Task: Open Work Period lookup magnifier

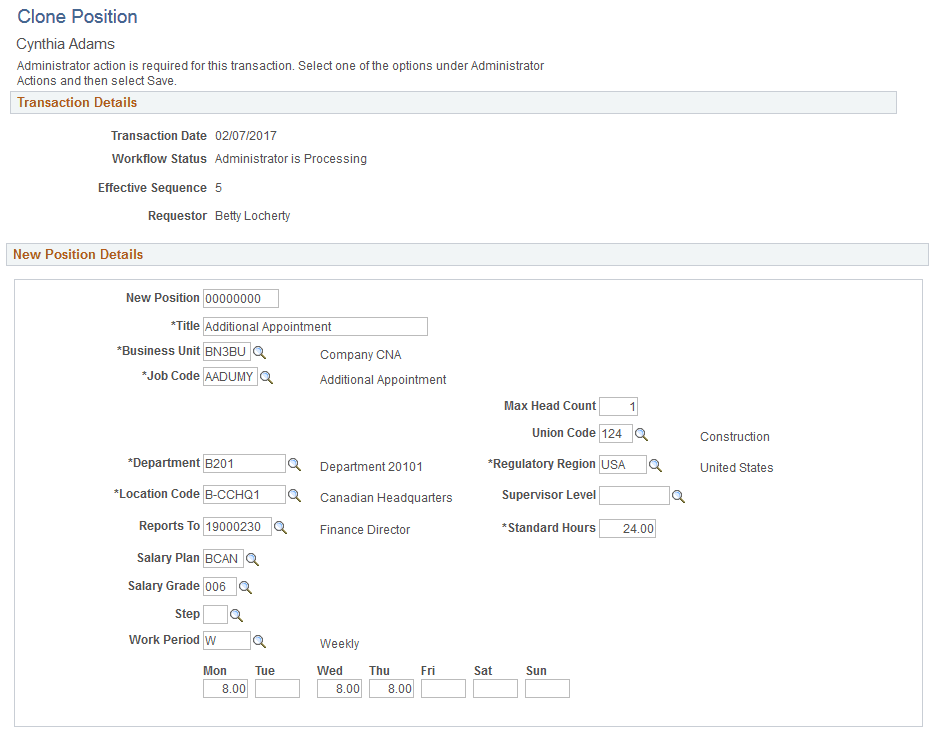Action: click(x=259, y=641)
